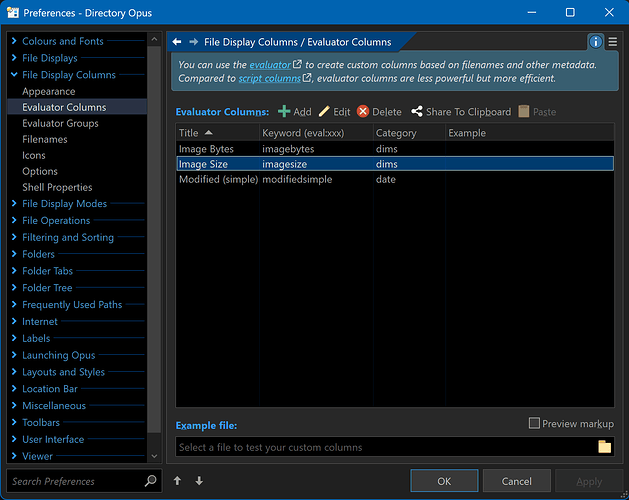Edit the selected evaluator column

coord(335,112)
